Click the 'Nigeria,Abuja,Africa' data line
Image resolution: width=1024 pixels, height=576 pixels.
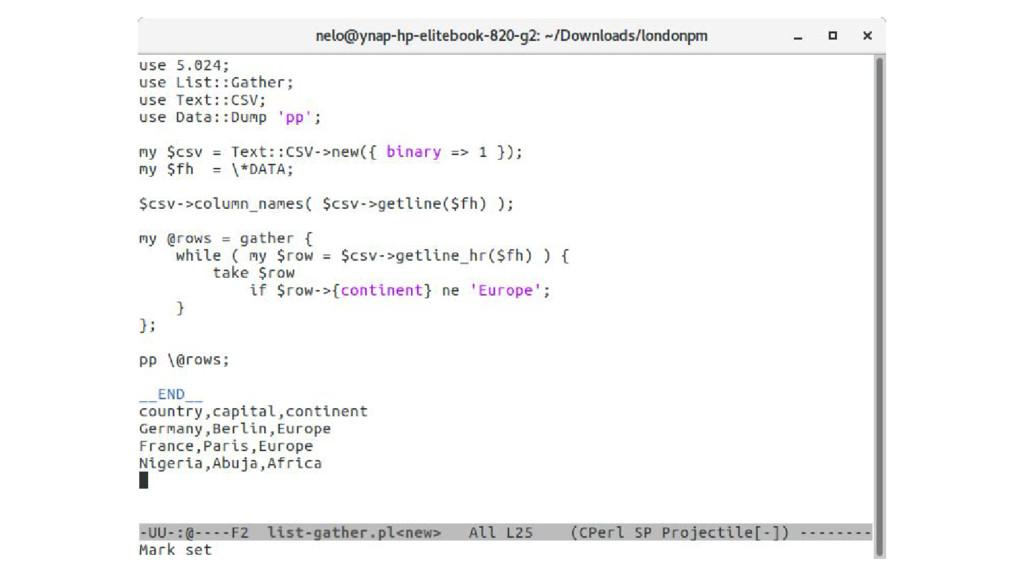(x=230, y=464)
